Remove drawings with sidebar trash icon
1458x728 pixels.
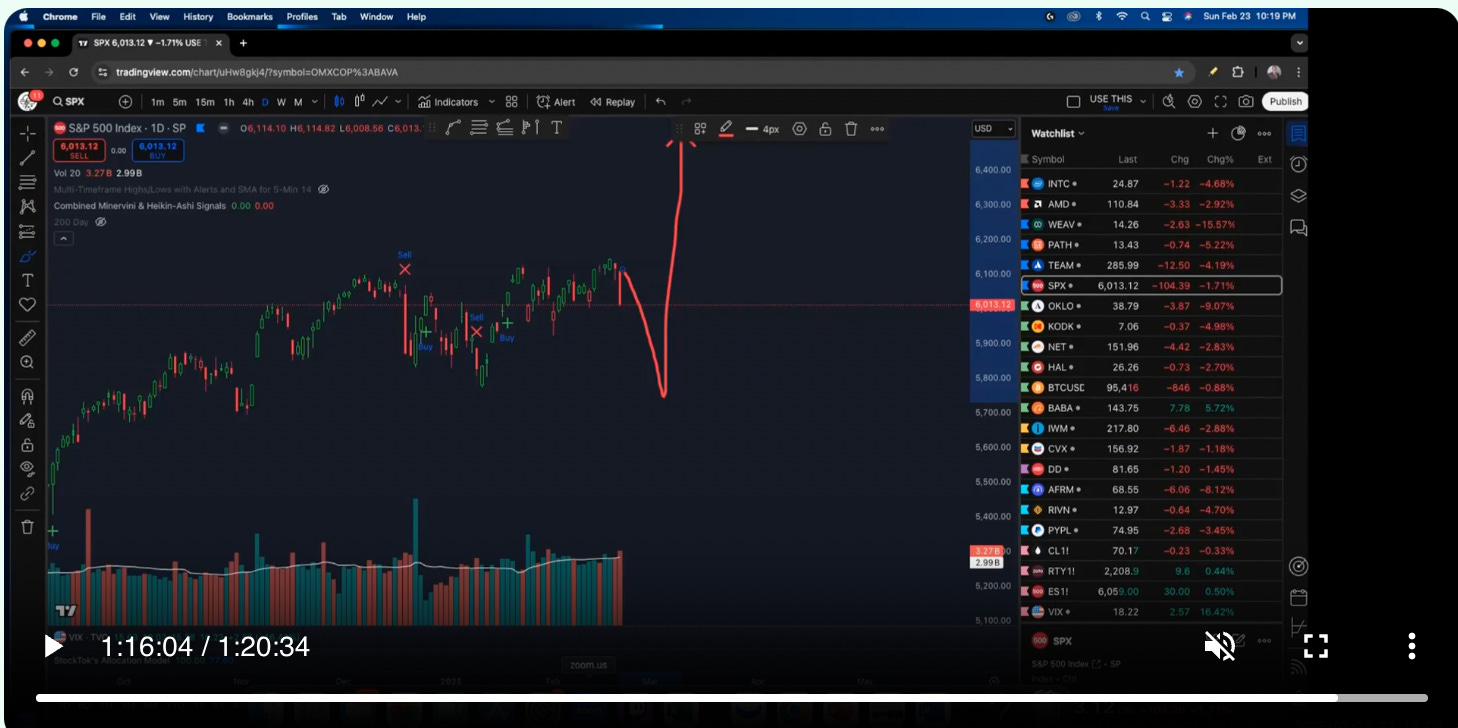click(27, 527)
